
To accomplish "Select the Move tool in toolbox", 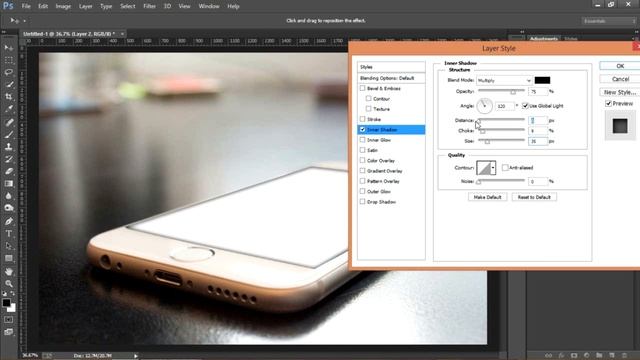I will 9,48.
